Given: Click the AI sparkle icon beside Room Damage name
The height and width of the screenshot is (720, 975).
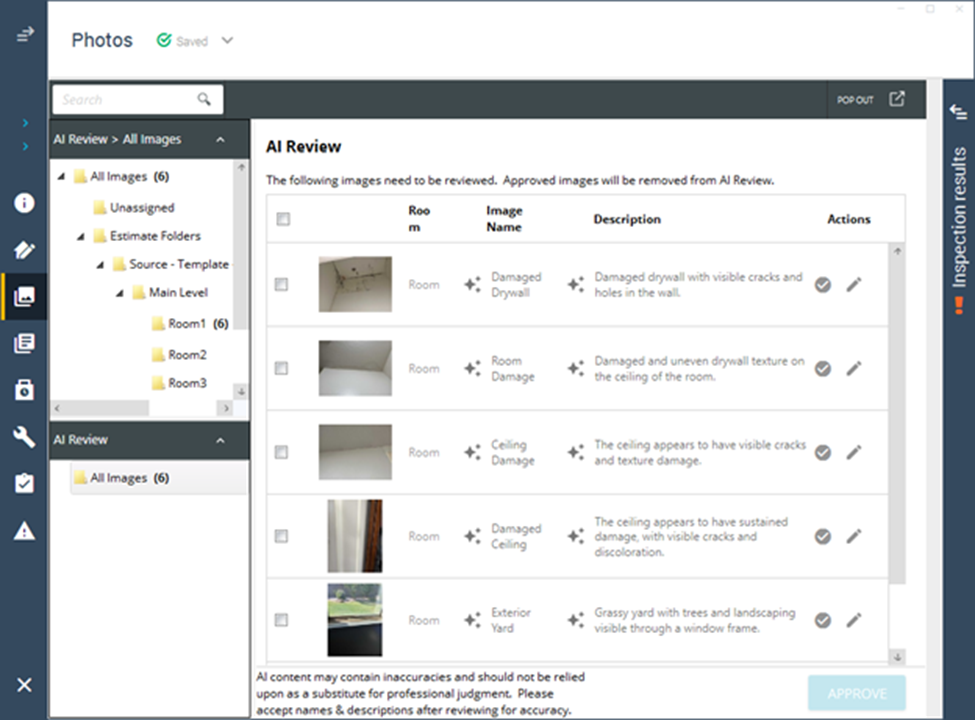Looking at the screenshot, I should pyautogui.click(x=472, y=369).
